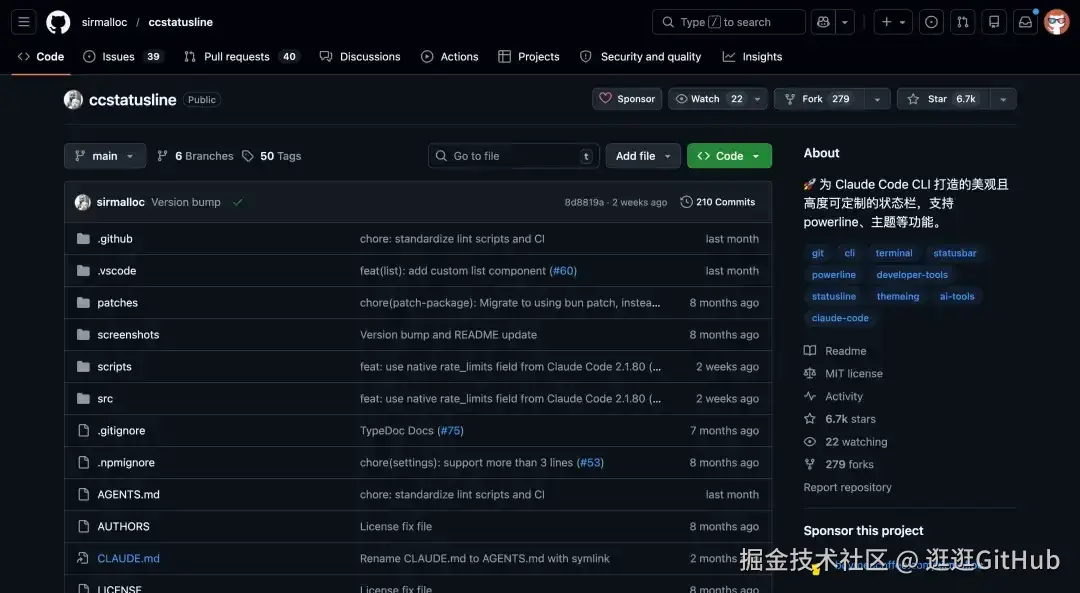This screenshot has height=593, width=1080.
Task: Switch to the Actions tab
Action: [x=449, y=56]
